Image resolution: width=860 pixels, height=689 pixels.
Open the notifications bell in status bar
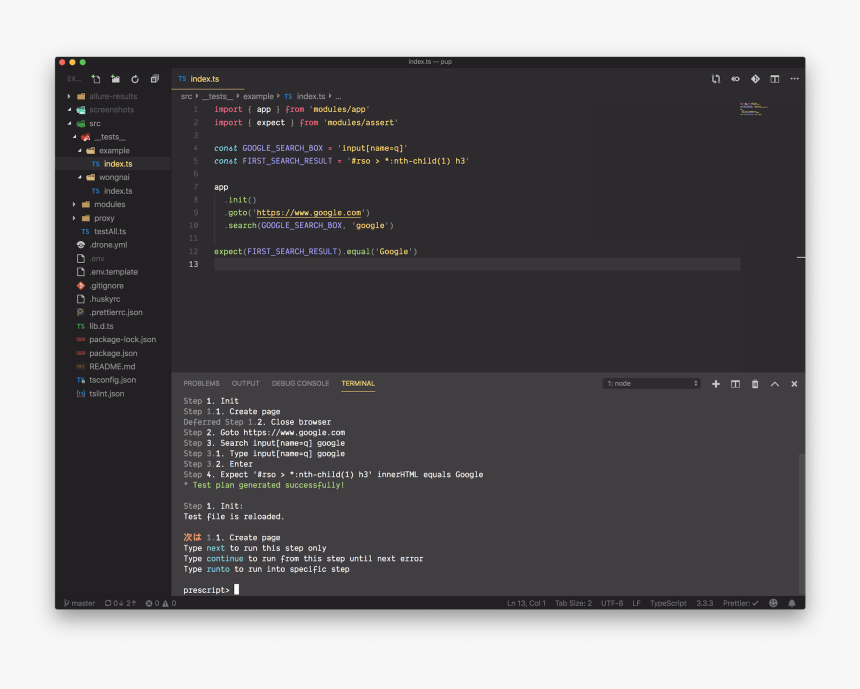[792, 603]
